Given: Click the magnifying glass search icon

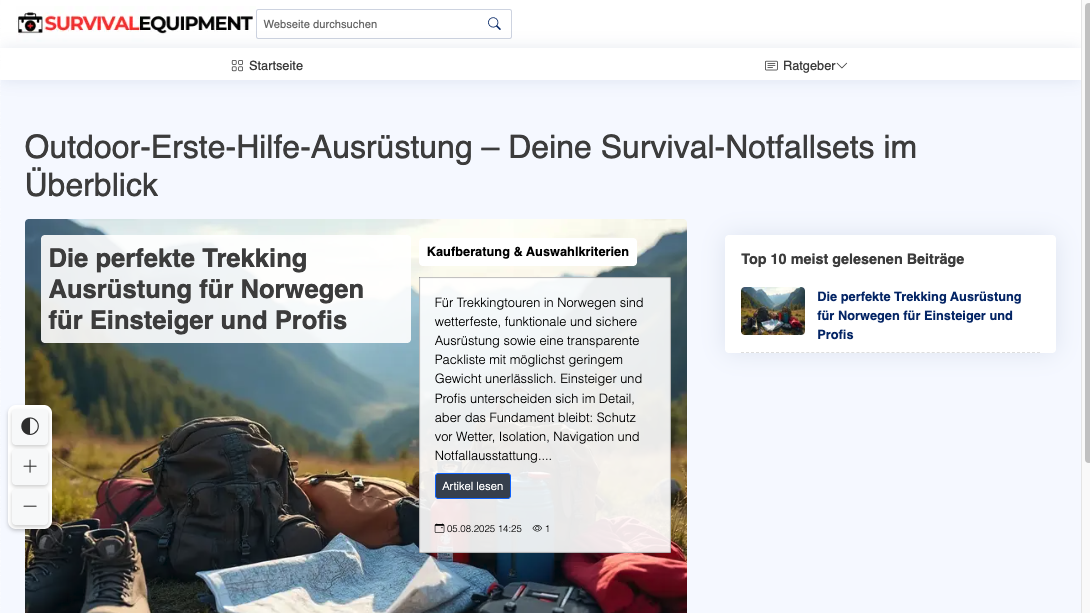Looking at the screenshot, I should click(494, 24).
